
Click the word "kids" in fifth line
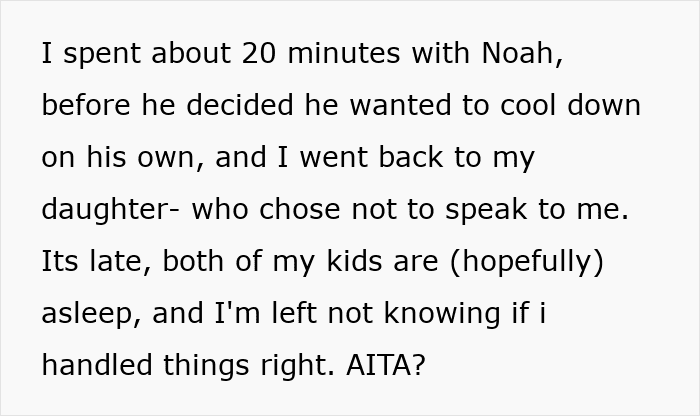tap(354, 261)
